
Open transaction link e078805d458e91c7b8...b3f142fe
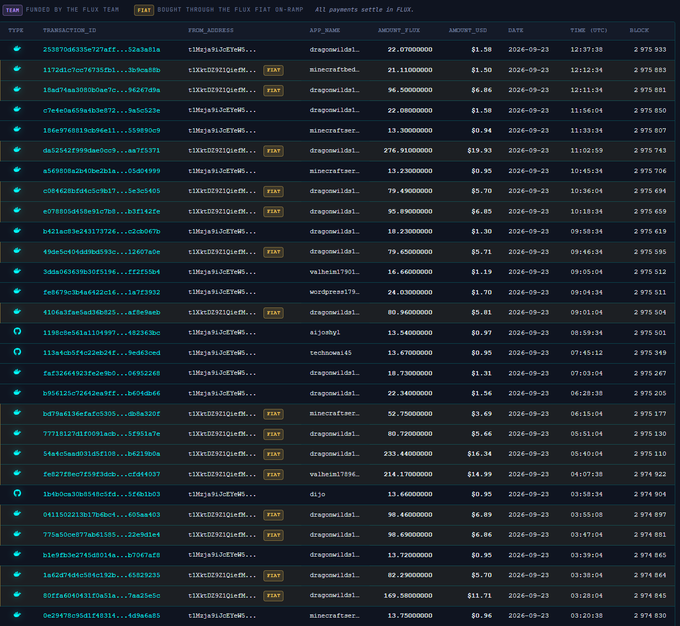coord(101,212)
